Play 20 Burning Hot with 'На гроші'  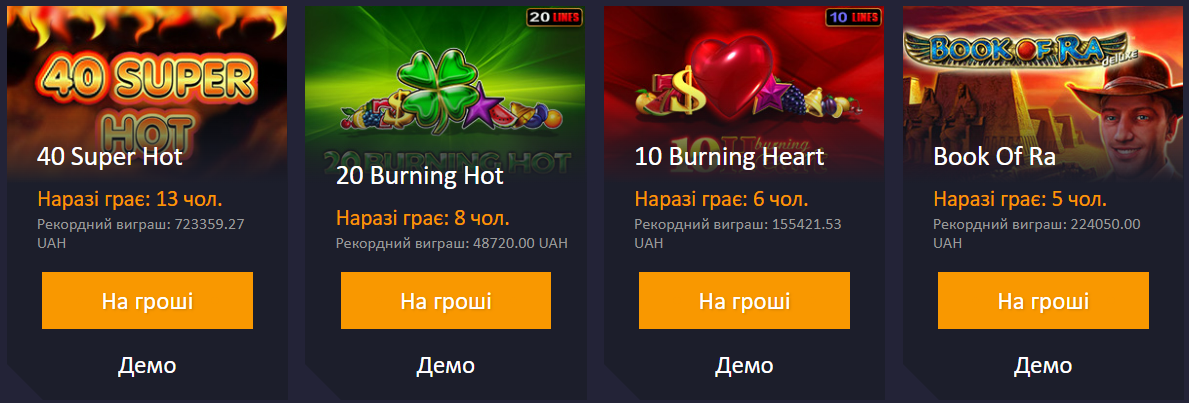[x=446, y=301]
